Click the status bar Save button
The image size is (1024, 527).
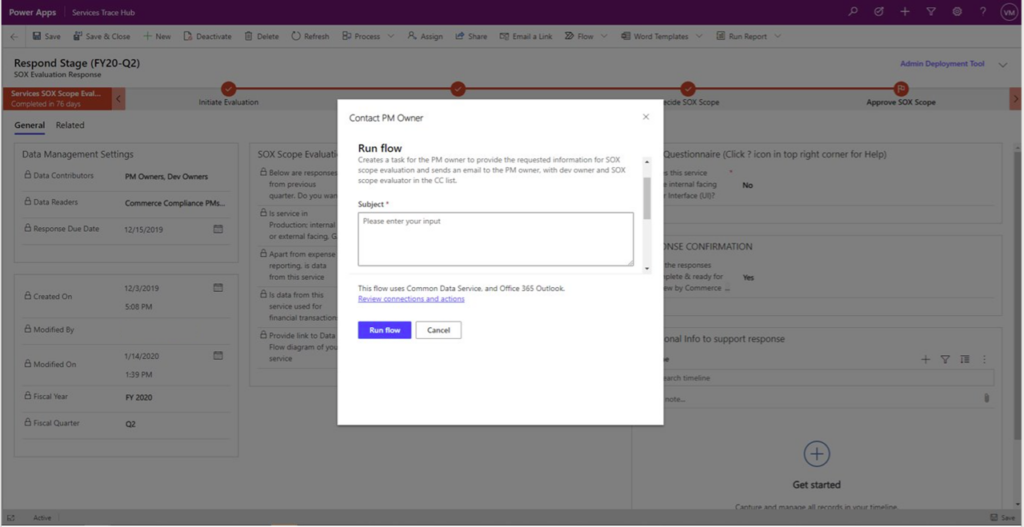[1002, 517]
